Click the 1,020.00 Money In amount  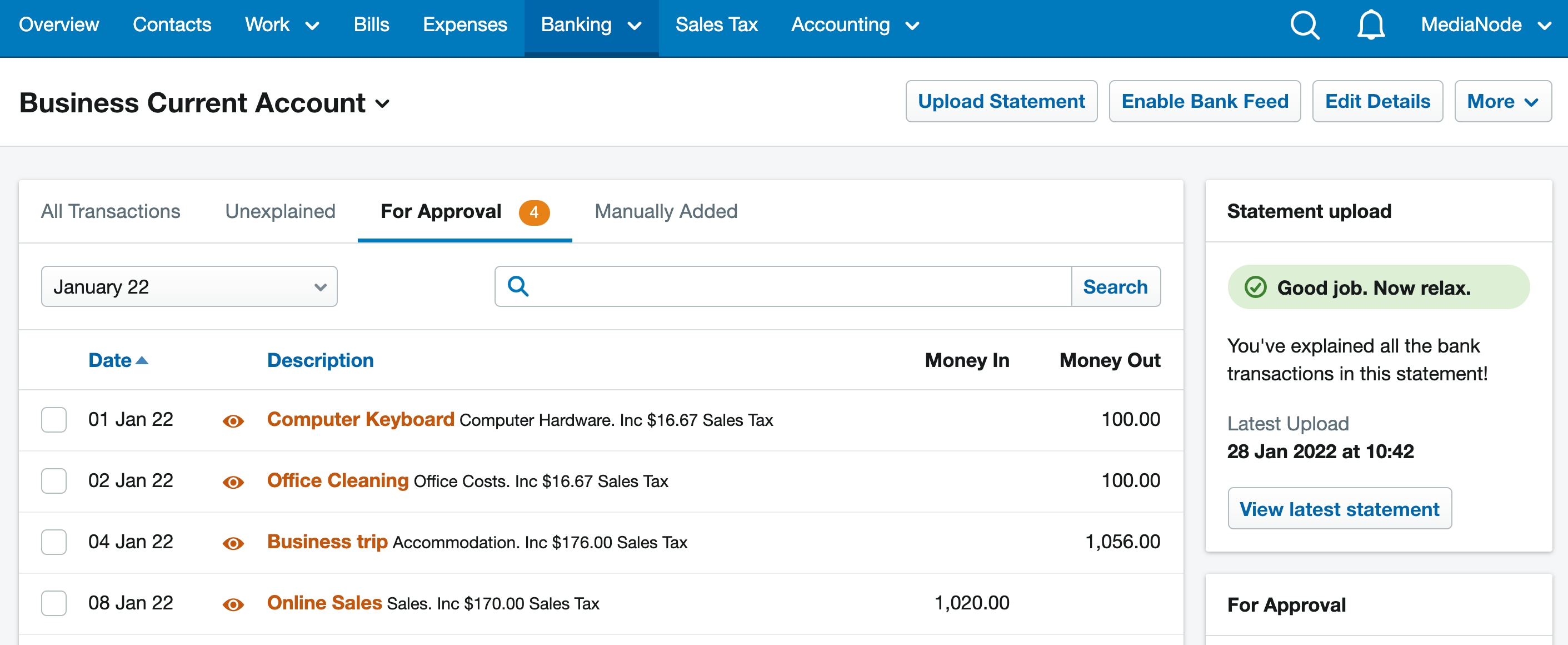tap(971, 602)
